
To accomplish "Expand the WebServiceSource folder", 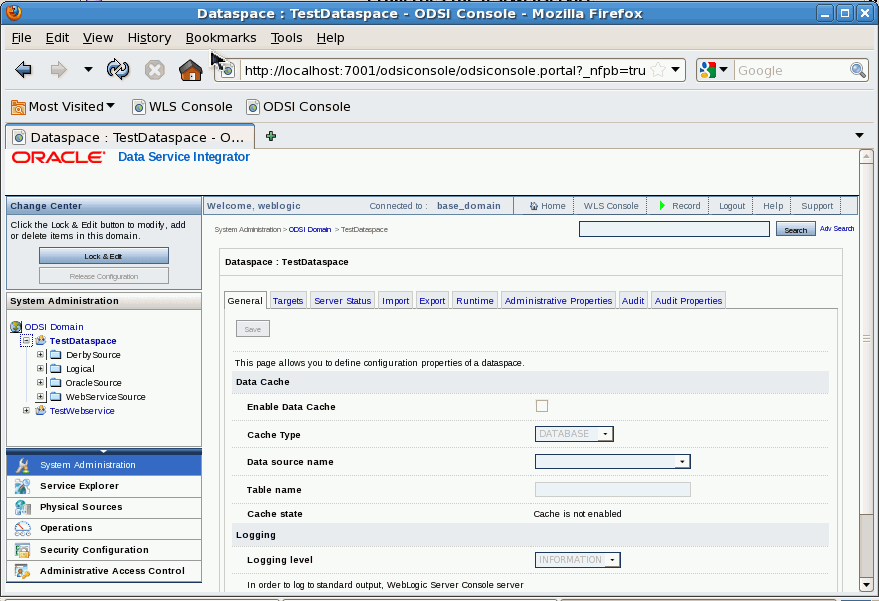I will (x=40, y=396).
